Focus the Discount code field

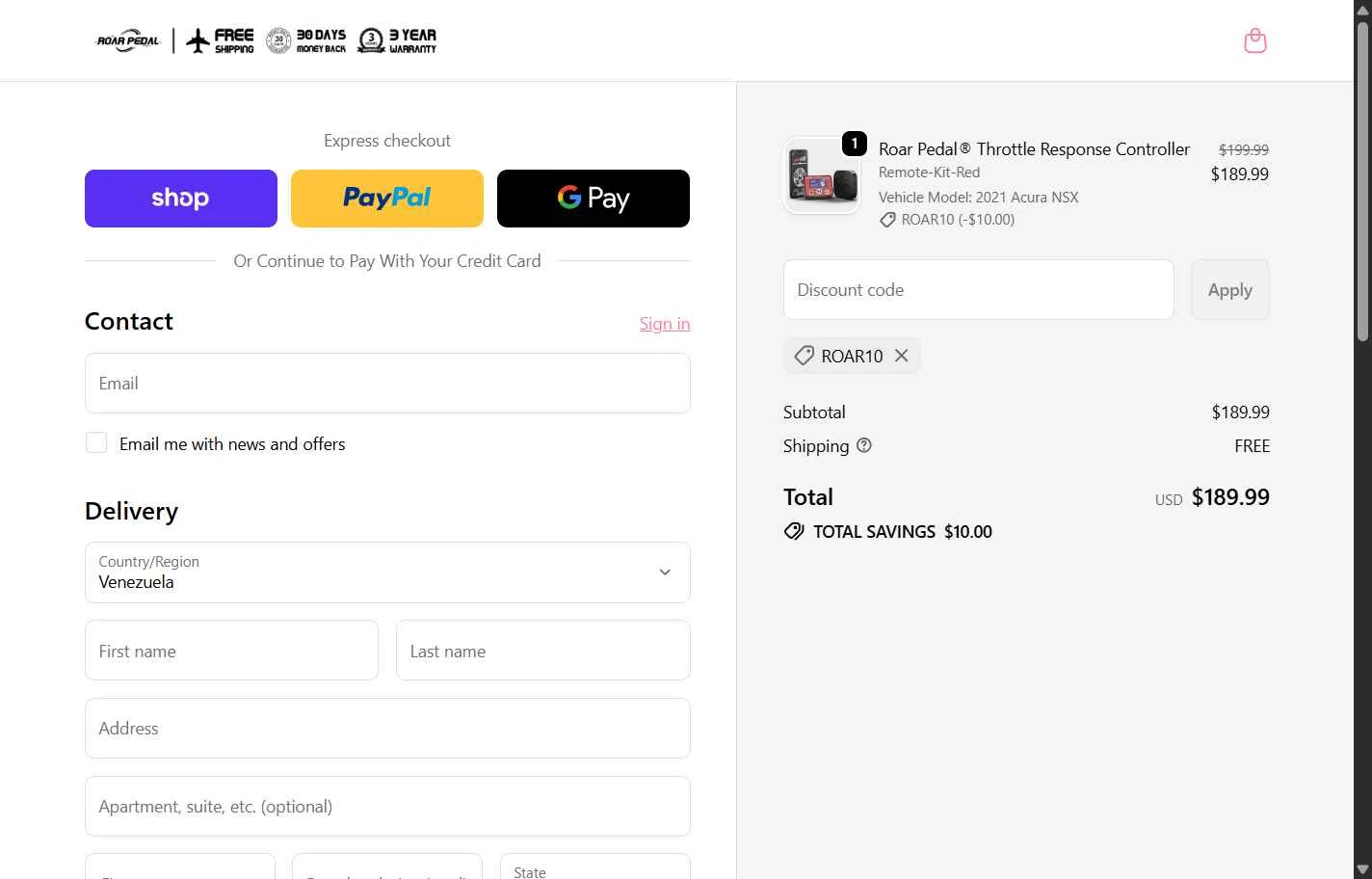[979, 289]
